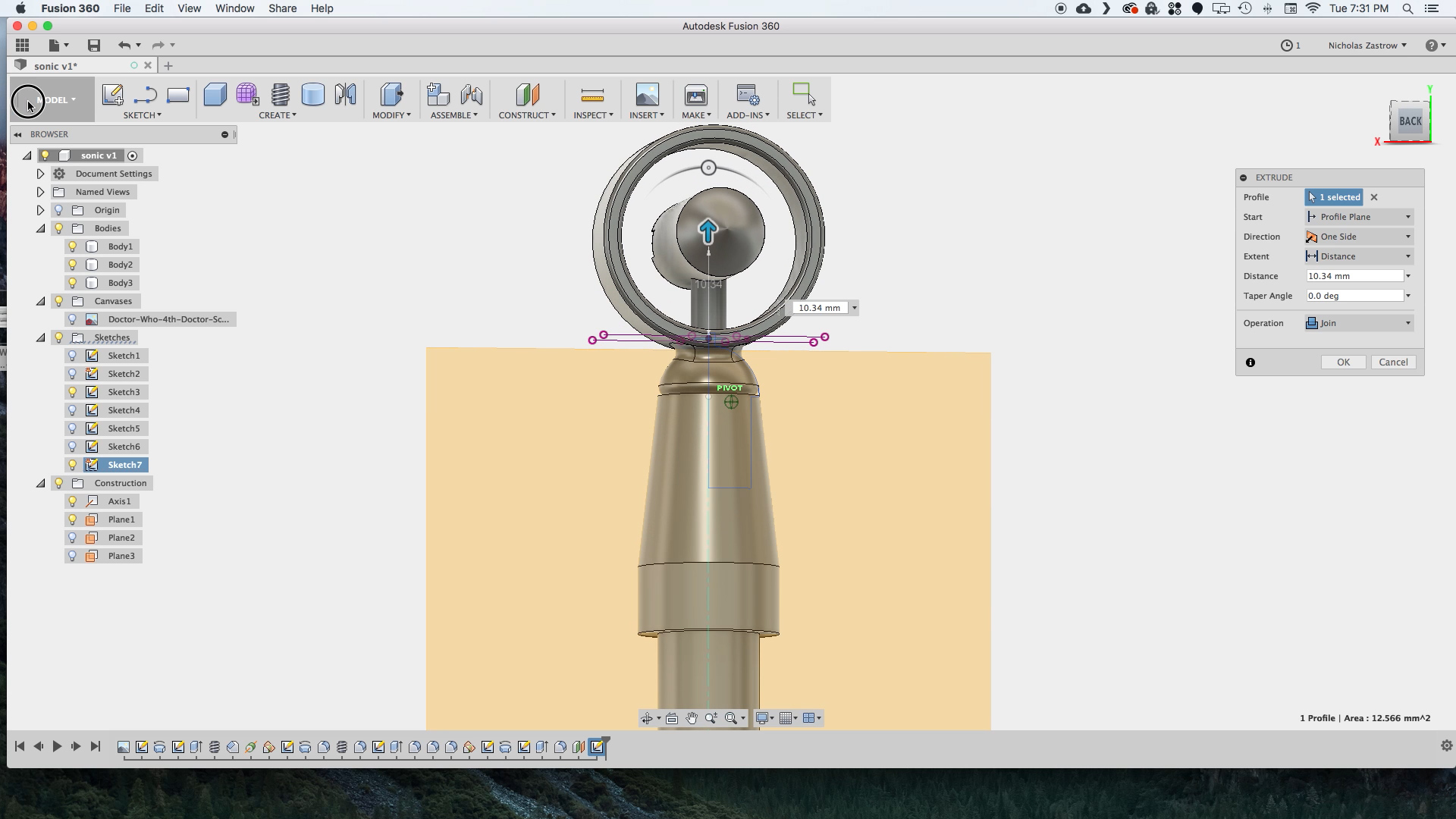1456x819 pixels.
Task: Collapse the Construction folder
Action: coord(41,483)
